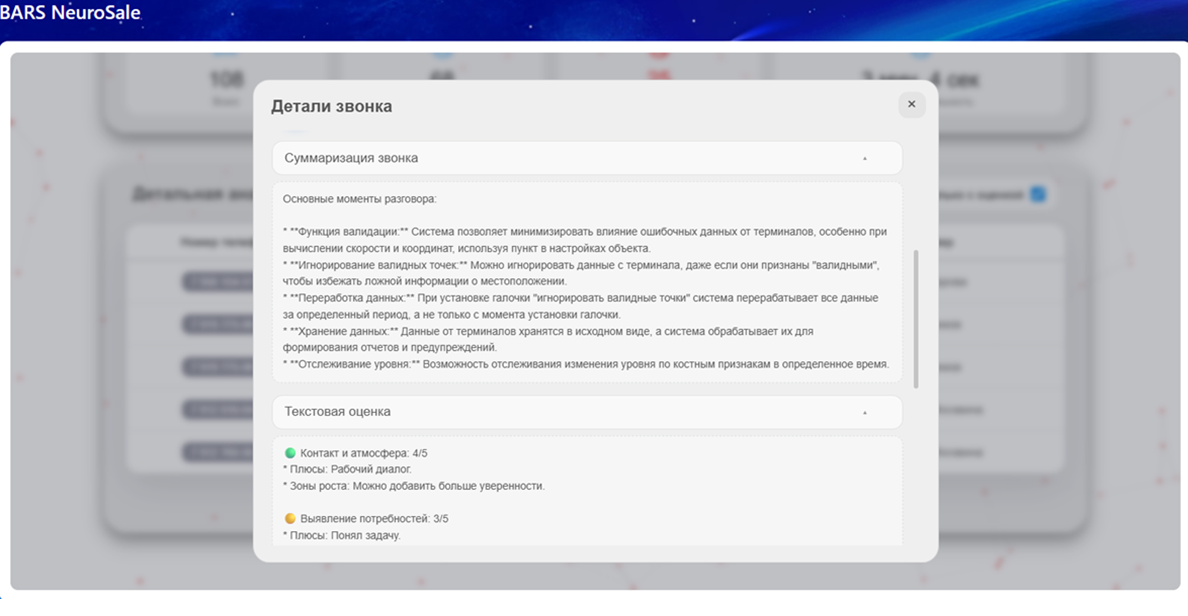Screen dimensions: 1188x616
Task: Click the Выявление потребностей: 3/5 score
Action: click(x=374, y=519)
